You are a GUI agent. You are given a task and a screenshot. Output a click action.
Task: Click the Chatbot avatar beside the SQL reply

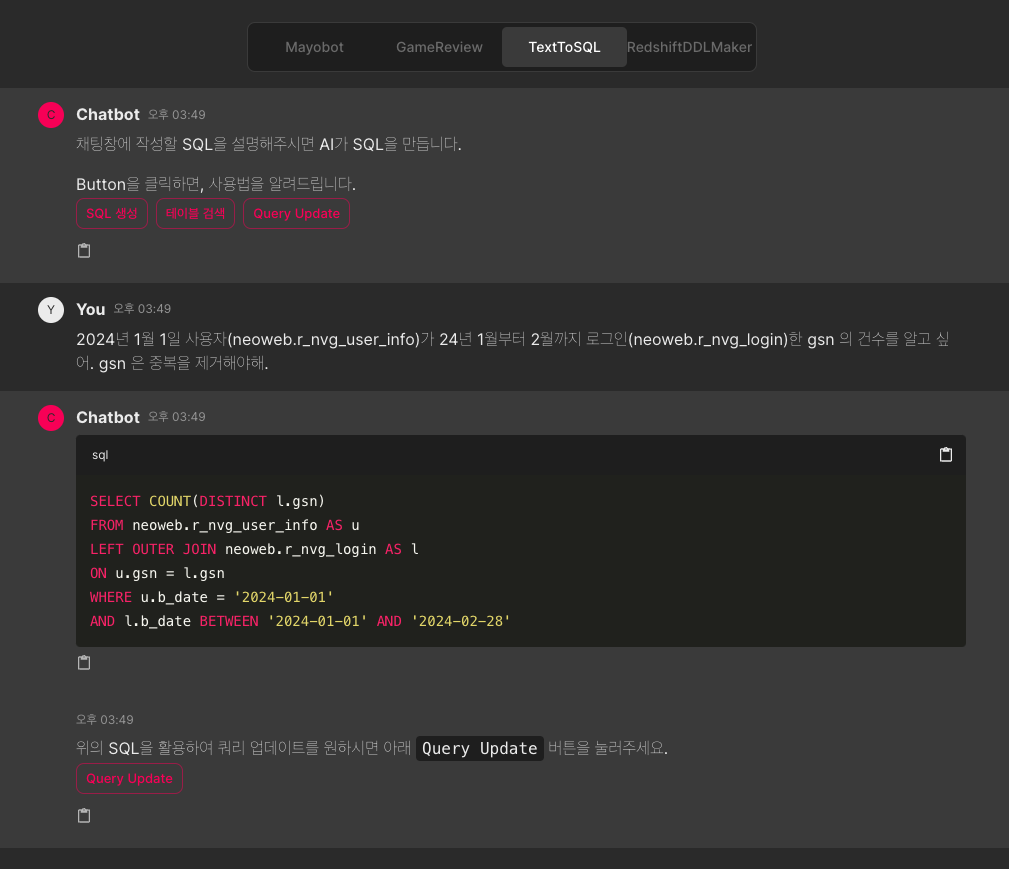pyautogui.click(x=51, y=418)
